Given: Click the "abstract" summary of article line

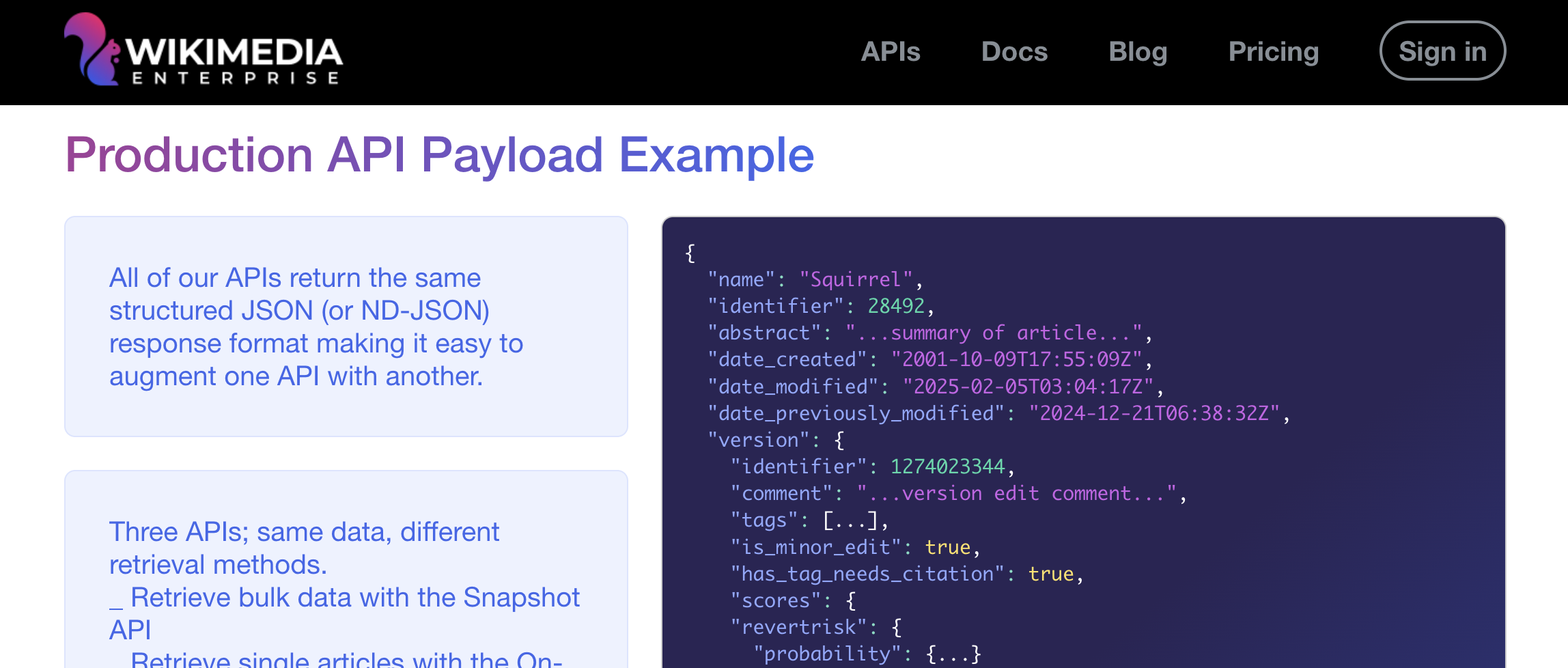Looking at the screenshot, I should (930, 333).
